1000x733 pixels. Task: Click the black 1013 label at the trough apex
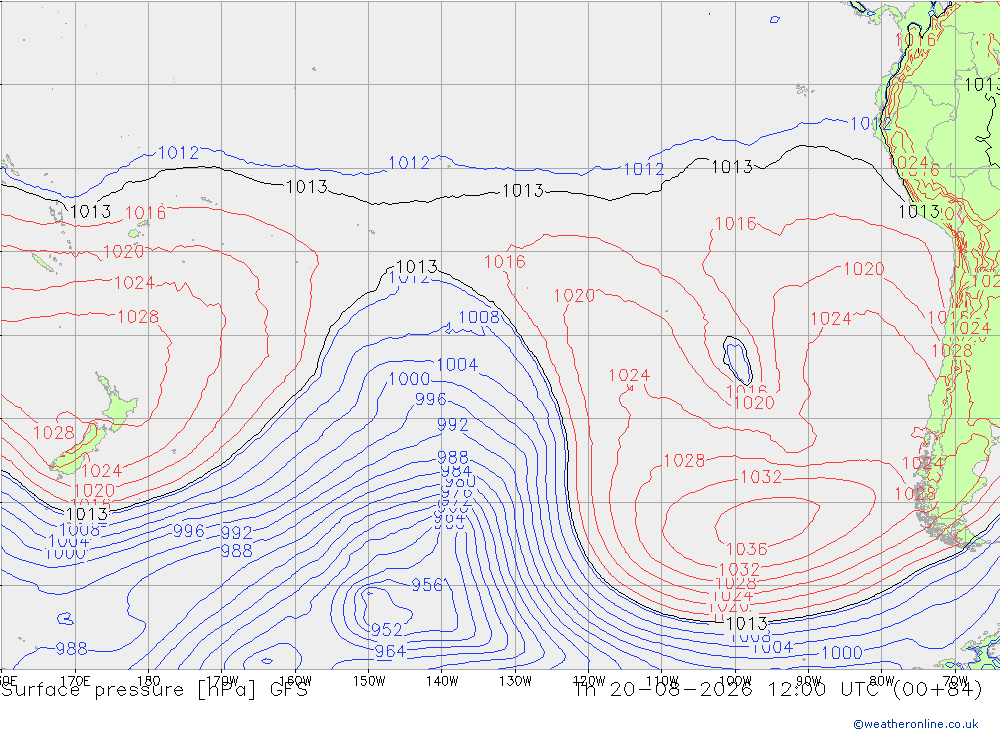coord(416,266)
